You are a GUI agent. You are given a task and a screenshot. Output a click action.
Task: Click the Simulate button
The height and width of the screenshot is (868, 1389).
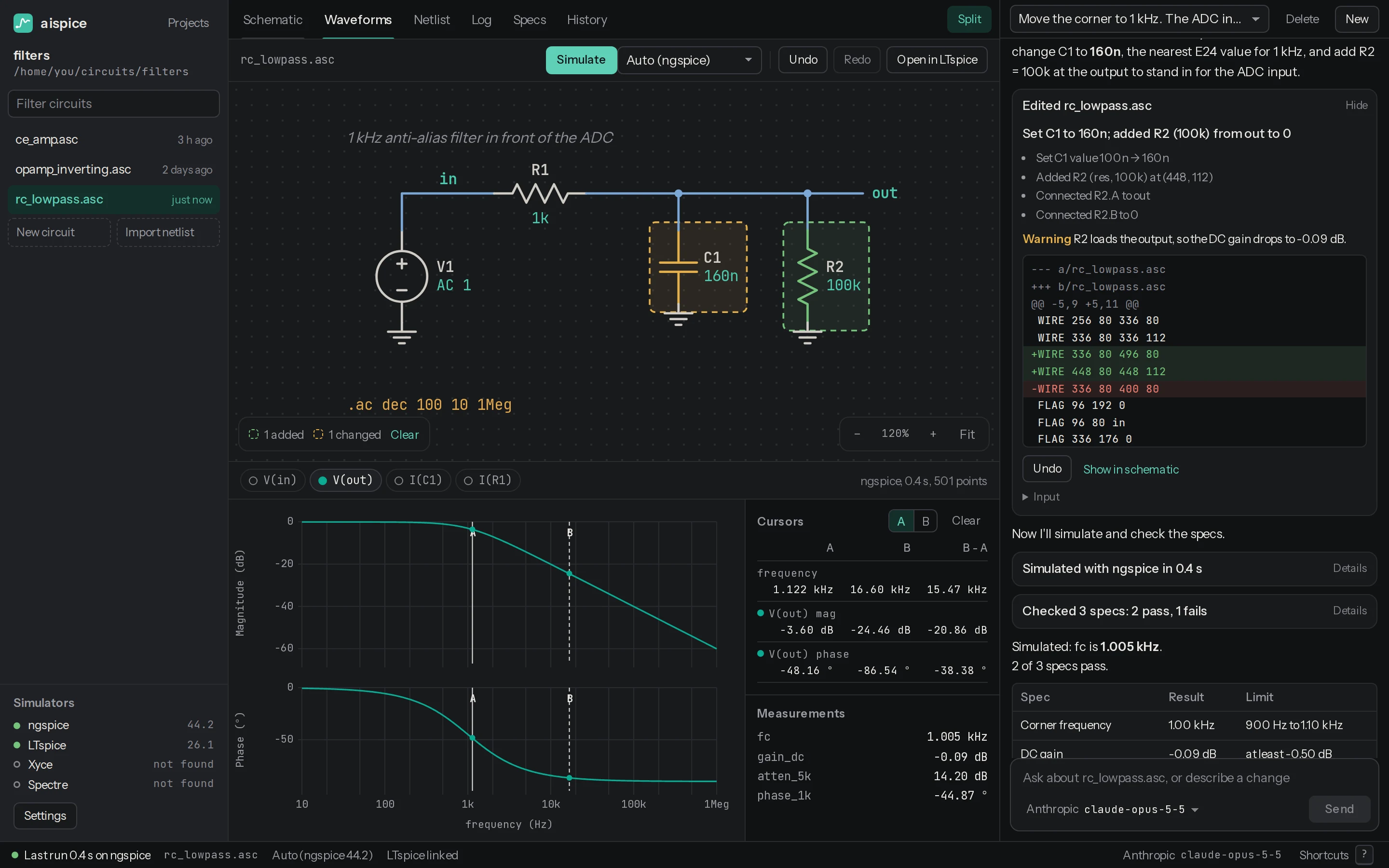[581, 60]
